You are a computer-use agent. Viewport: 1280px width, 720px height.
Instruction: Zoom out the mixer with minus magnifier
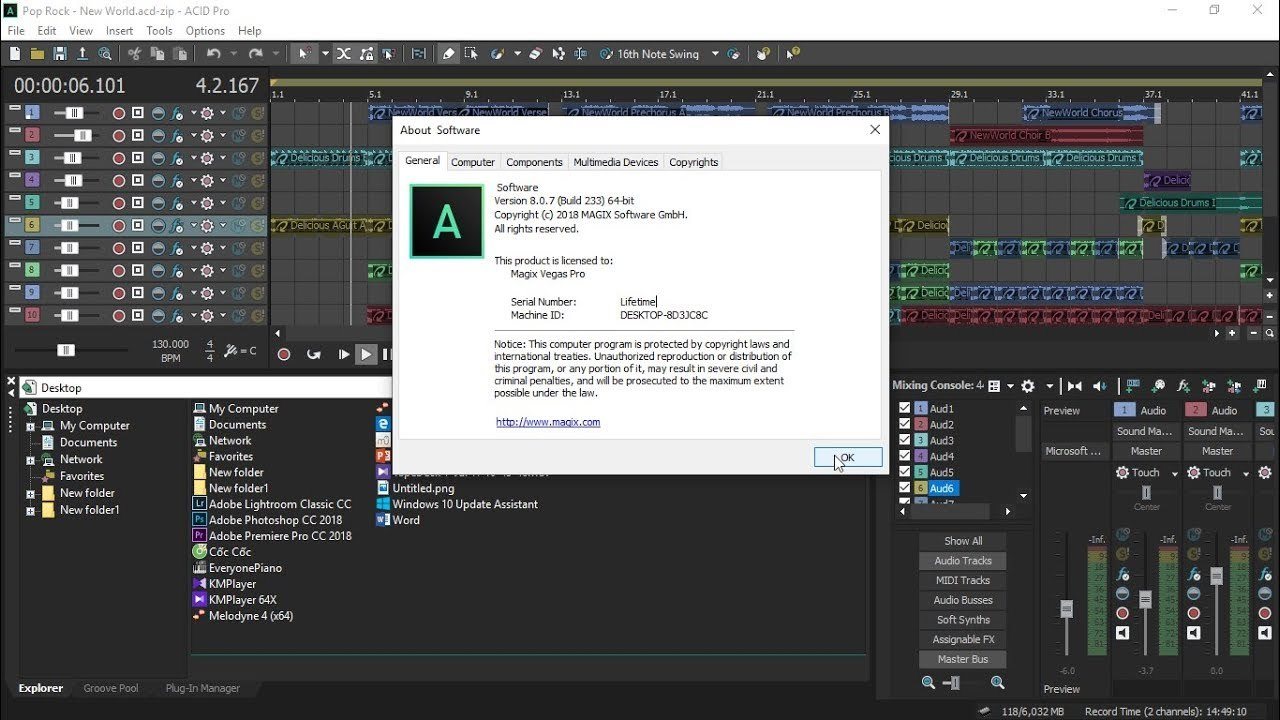click(x=929, y=682)
